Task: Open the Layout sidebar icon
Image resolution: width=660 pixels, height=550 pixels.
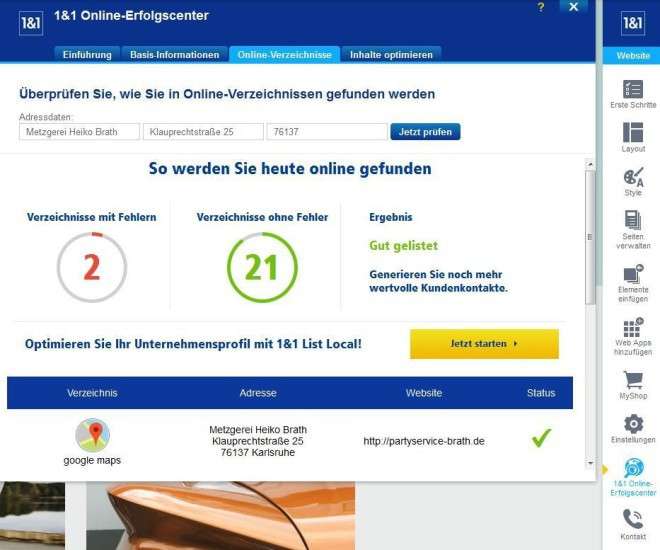Action: click(633, 133)
